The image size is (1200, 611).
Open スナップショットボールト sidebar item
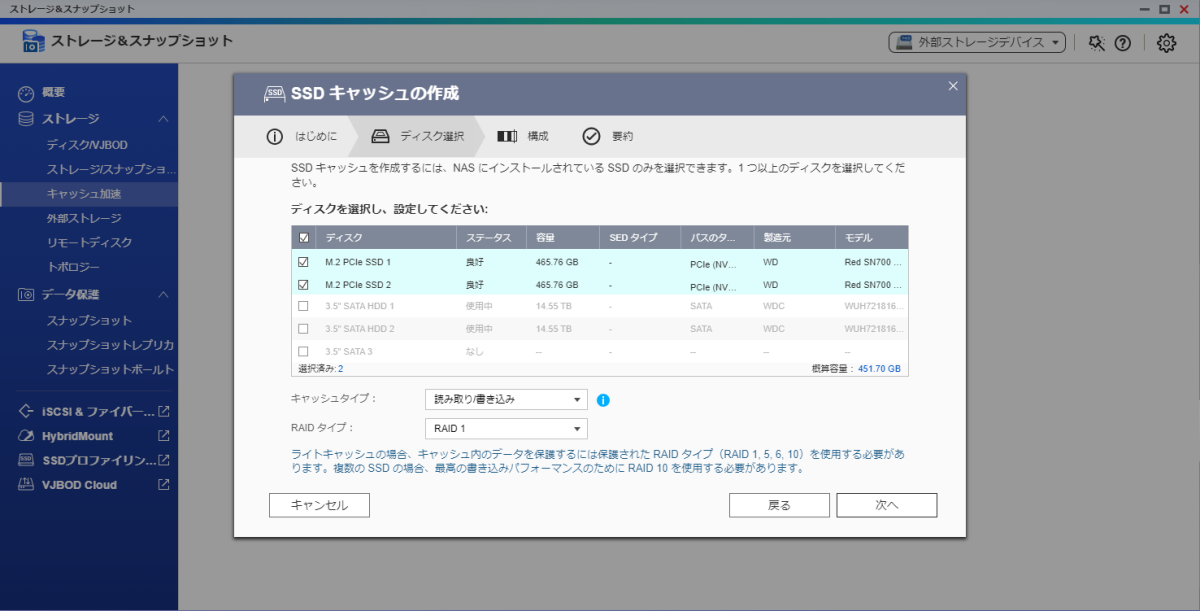coord(110,370)
